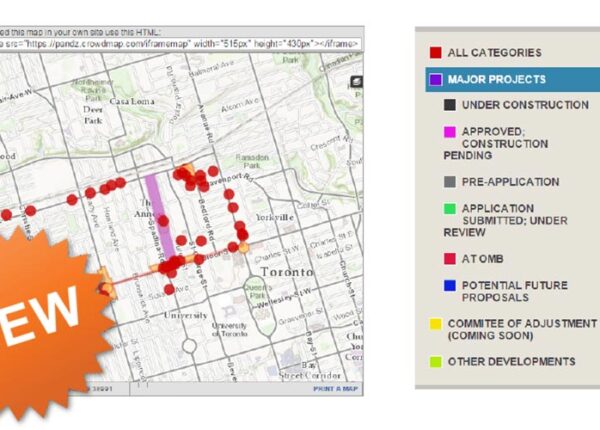Select Committee of Adjustment category
Screen dimensions: 600x430
click(x=520, y=329)
